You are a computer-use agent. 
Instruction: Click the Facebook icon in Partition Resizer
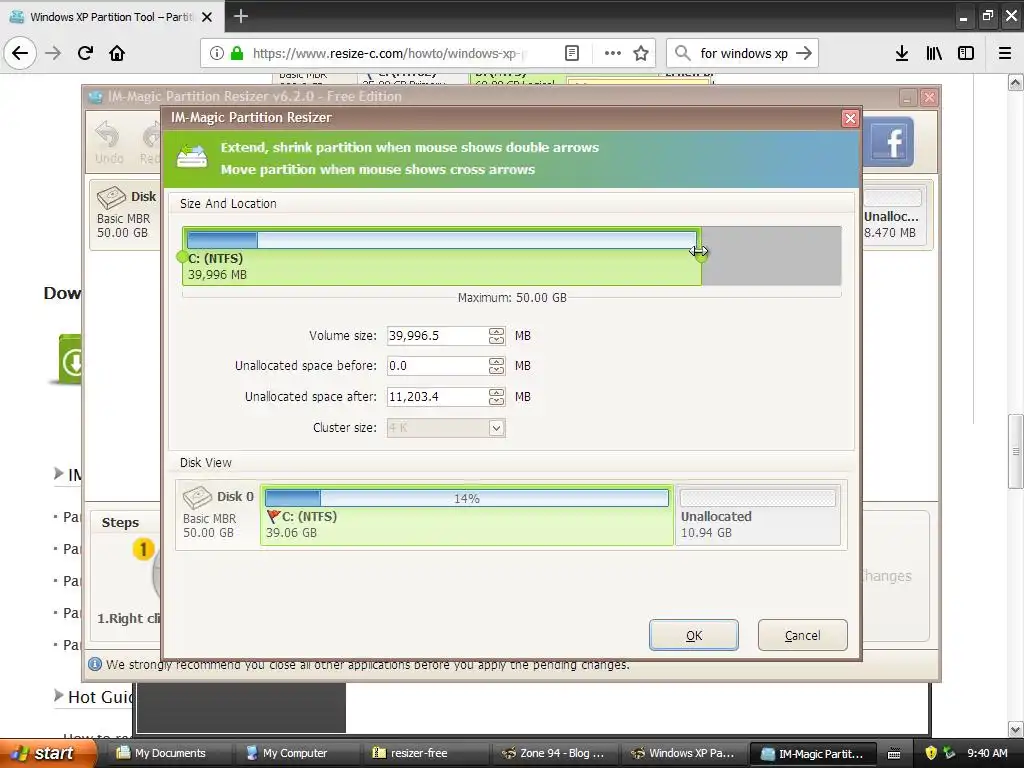pyautogui.click(x=889, y=142)
